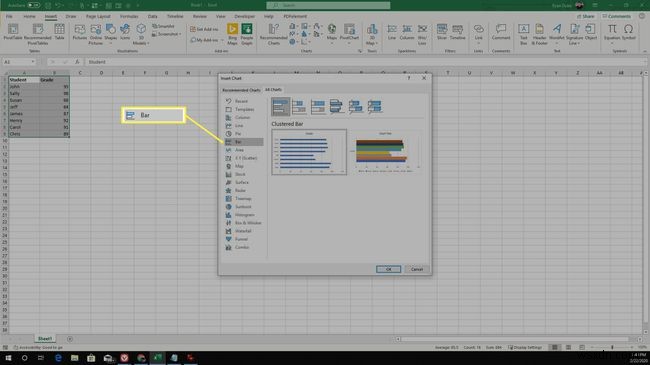
Task: Insert a Slicer filter
Action: pos(442,32)
